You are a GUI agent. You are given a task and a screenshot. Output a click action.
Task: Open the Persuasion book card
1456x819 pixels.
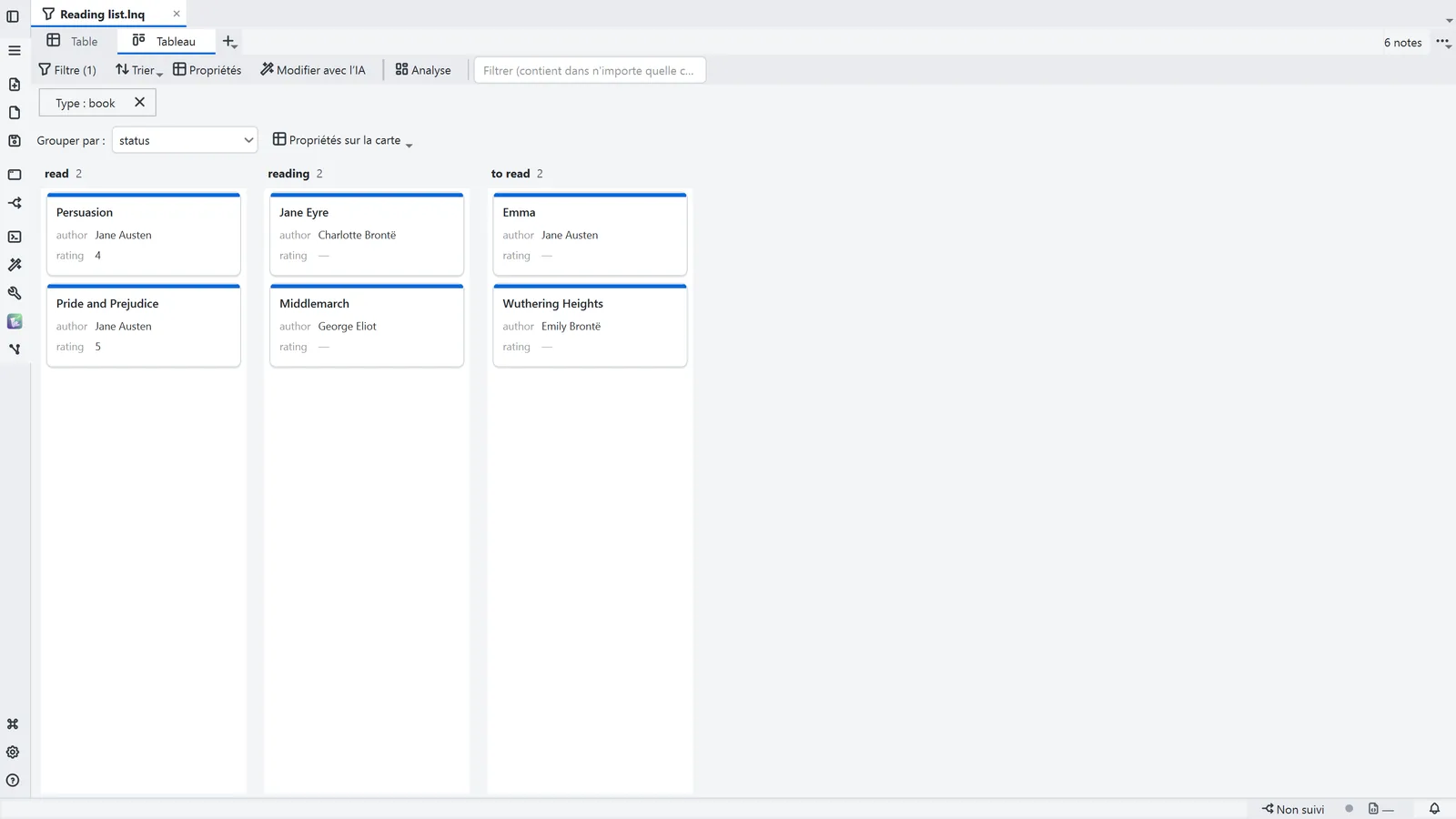[144, 234]
